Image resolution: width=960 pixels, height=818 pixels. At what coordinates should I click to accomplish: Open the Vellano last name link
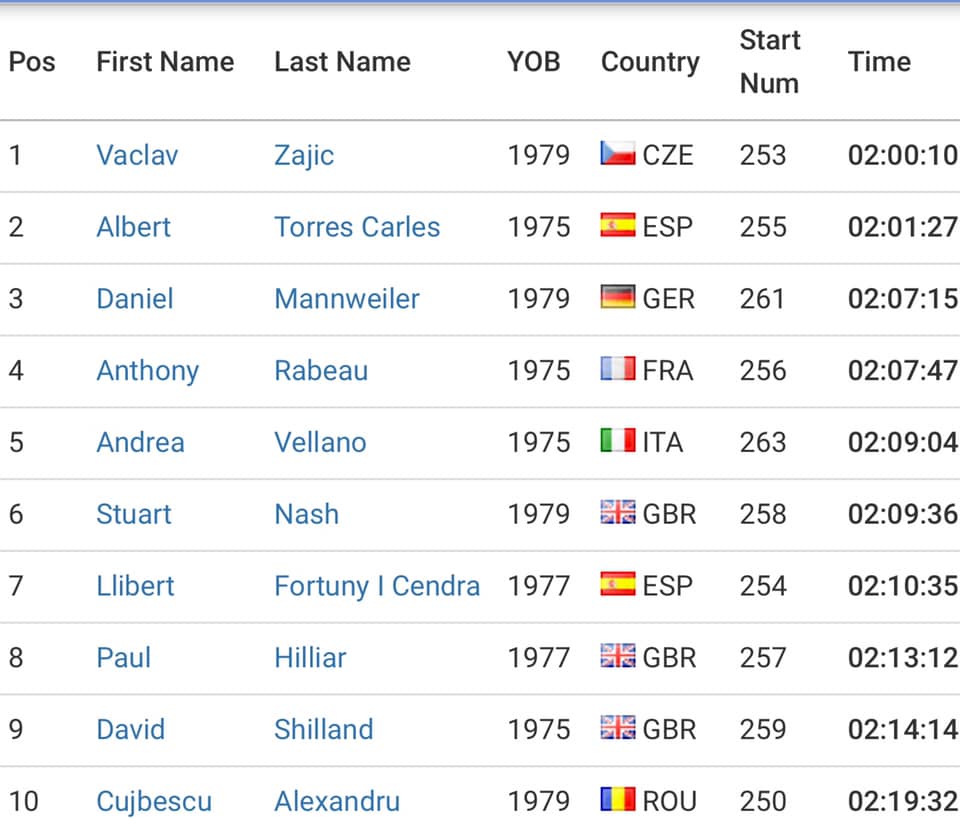click(320, 442)
